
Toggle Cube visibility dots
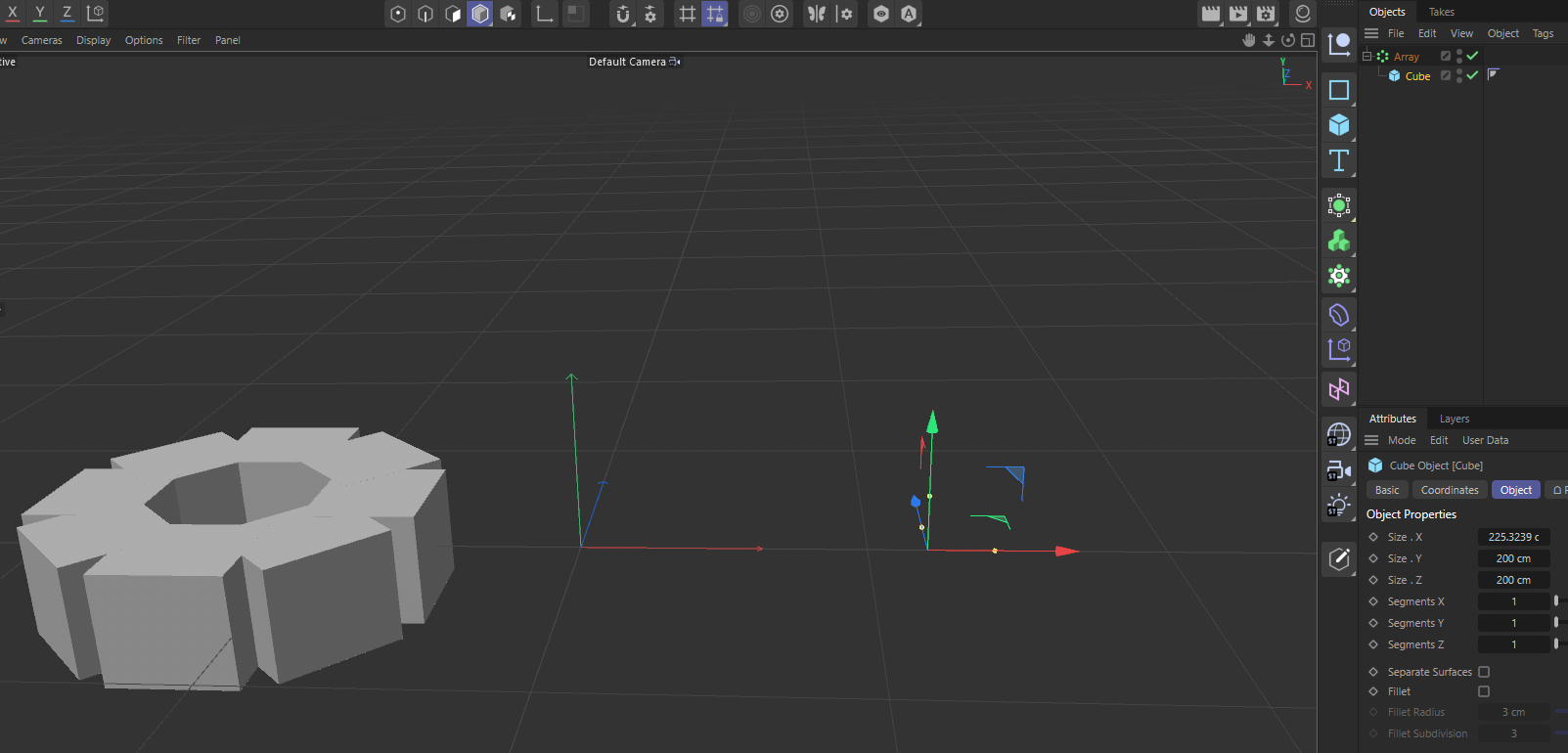coord(1459,75)
